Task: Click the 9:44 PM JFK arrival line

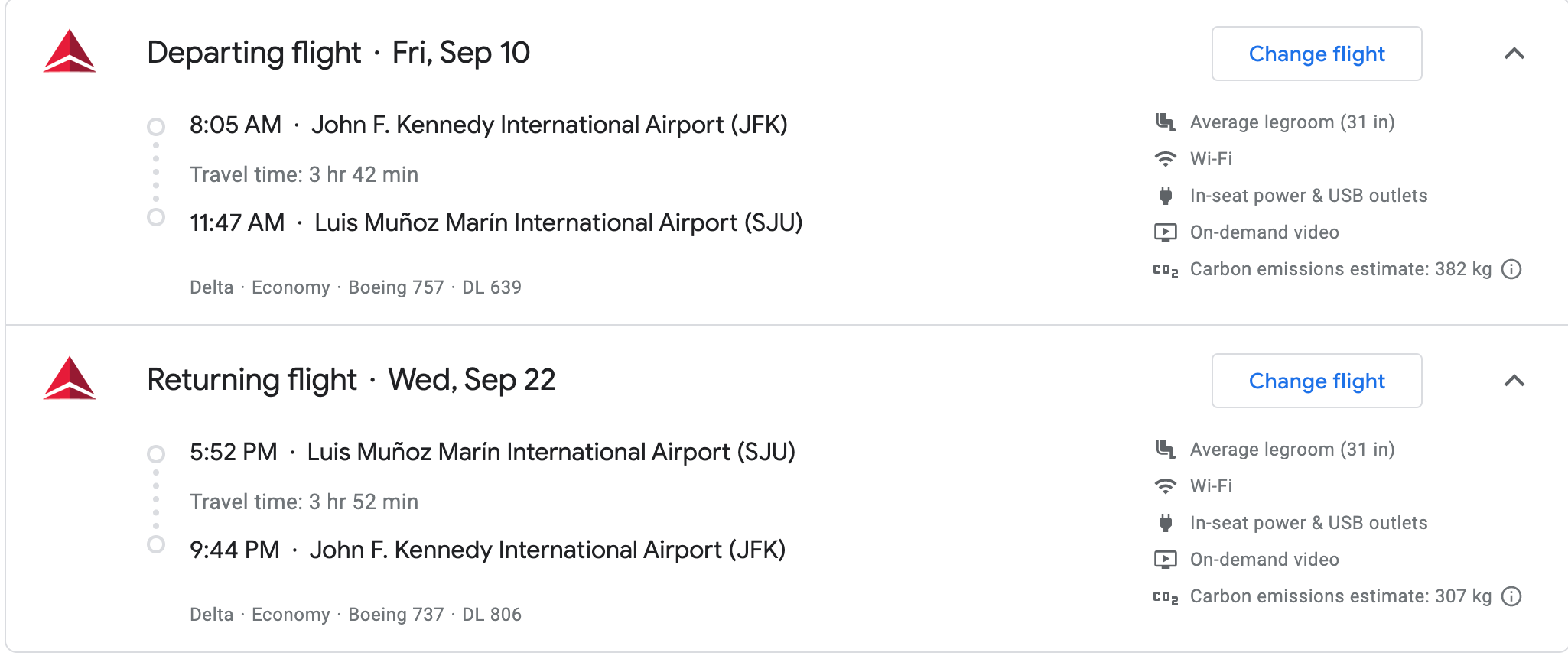Action: click(x=487, y=550)
